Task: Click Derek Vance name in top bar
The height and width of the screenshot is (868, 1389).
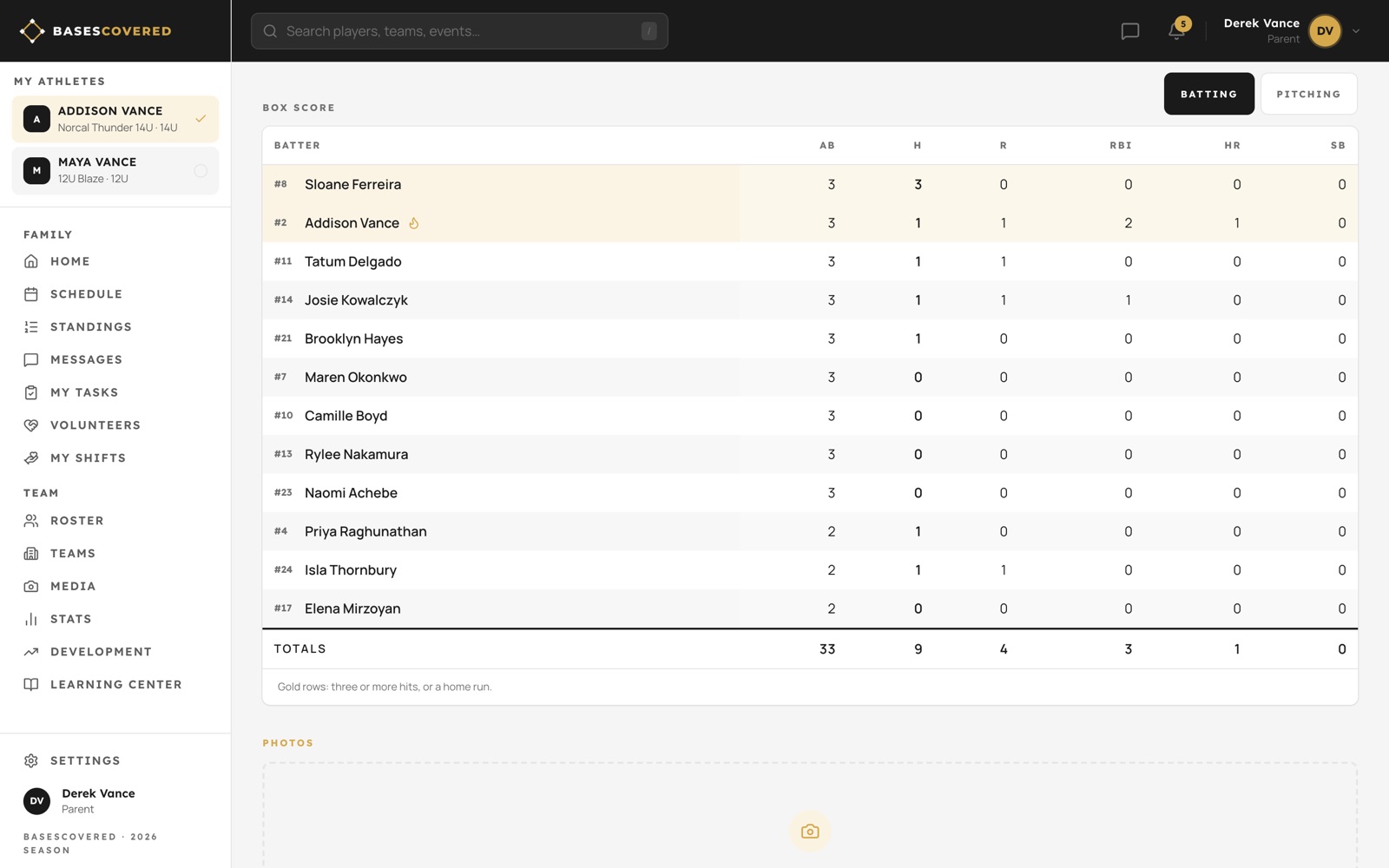Action: [1261, 23]
